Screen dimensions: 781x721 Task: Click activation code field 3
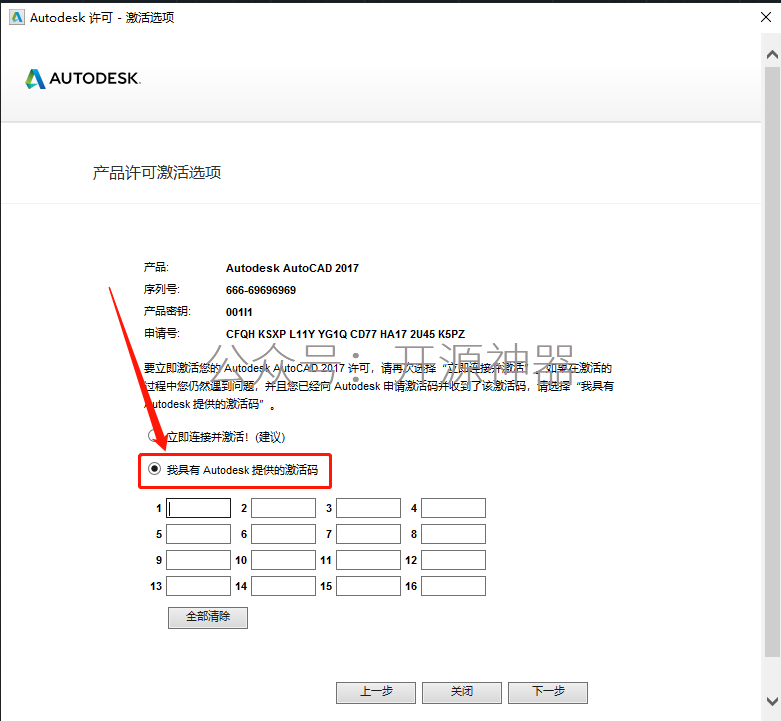point(369,508)
